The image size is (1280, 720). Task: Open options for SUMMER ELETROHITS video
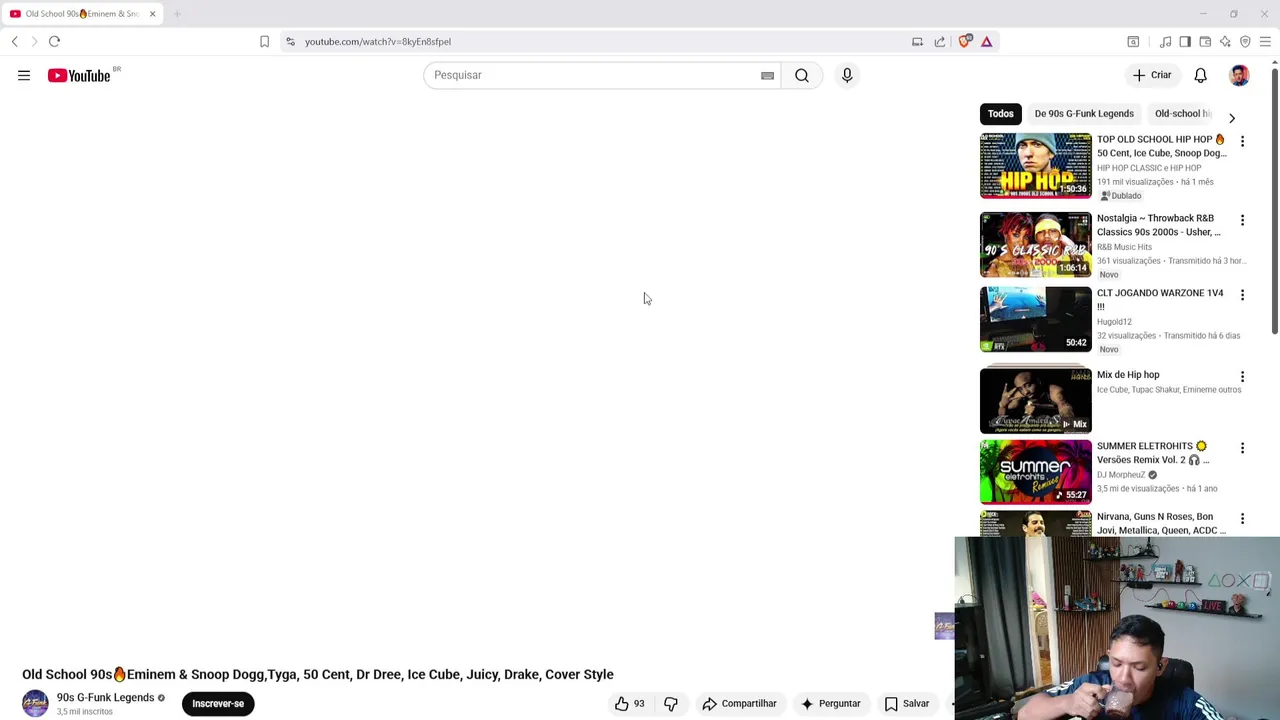coord(1242,448)
